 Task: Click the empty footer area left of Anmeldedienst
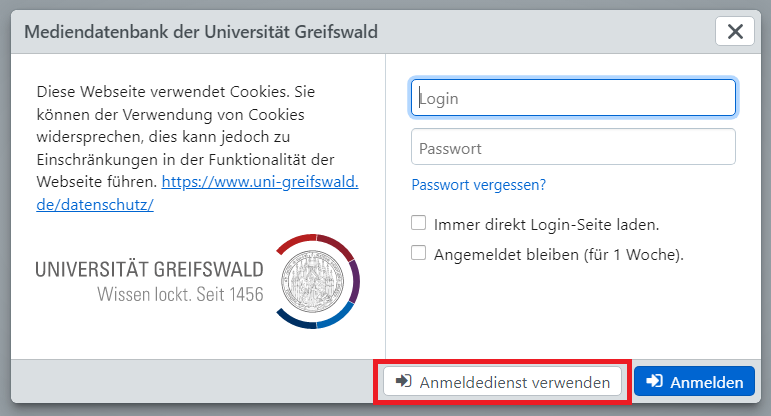[190, 381]
